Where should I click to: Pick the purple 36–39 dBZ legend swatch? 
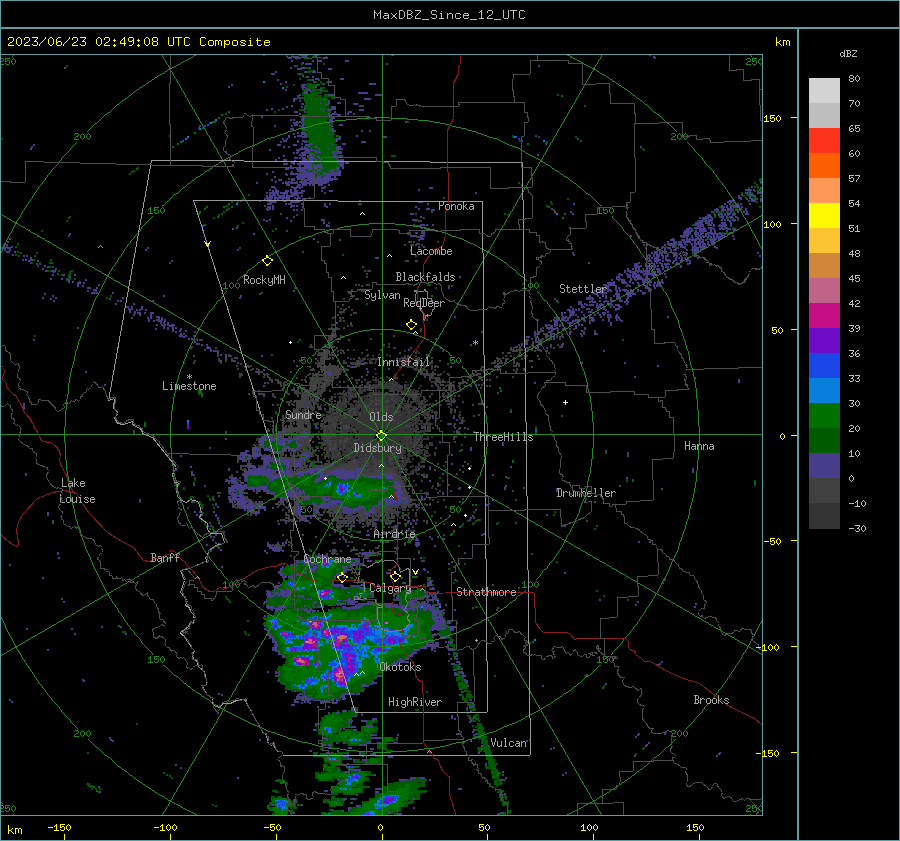pos(824,340)
